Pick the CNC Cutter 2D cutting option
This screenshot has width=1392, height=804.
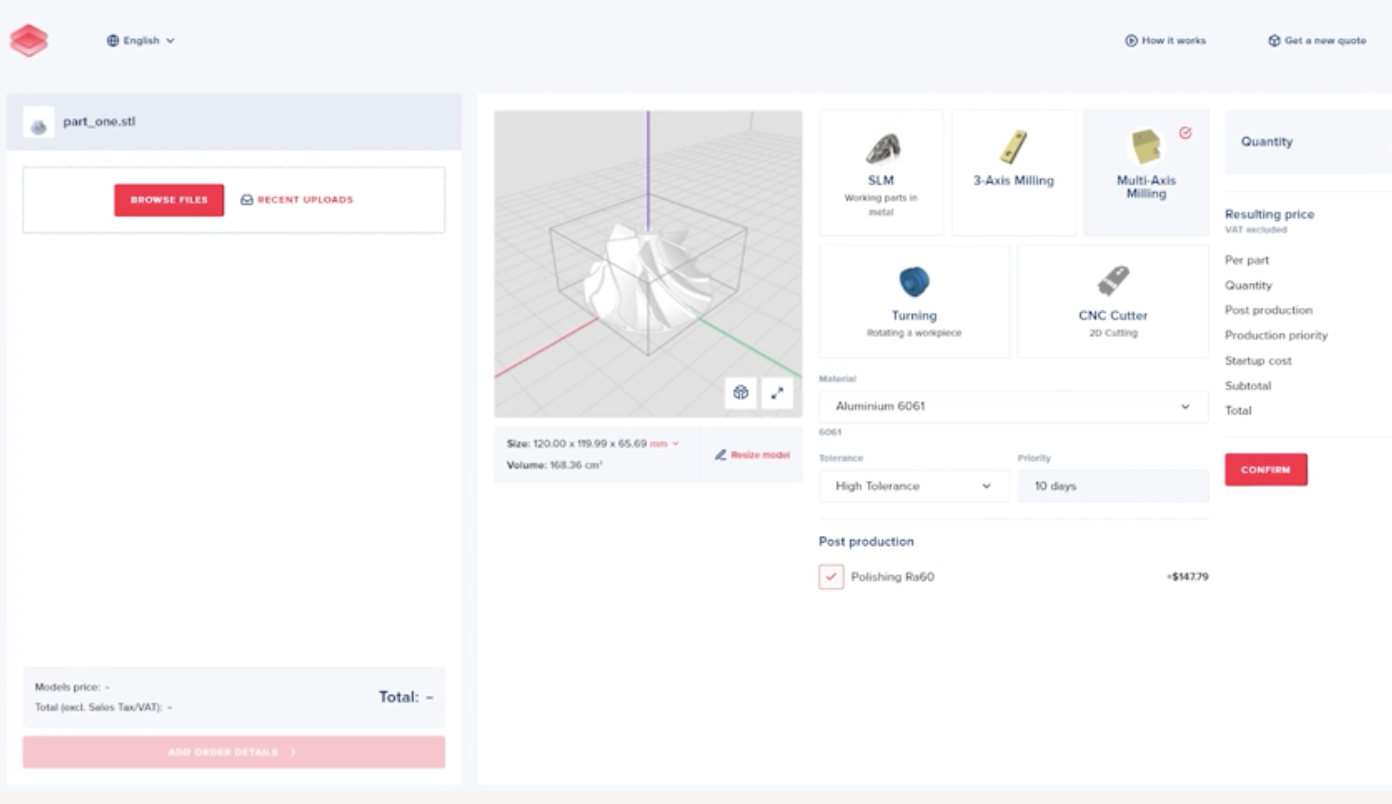(1113, 301)
